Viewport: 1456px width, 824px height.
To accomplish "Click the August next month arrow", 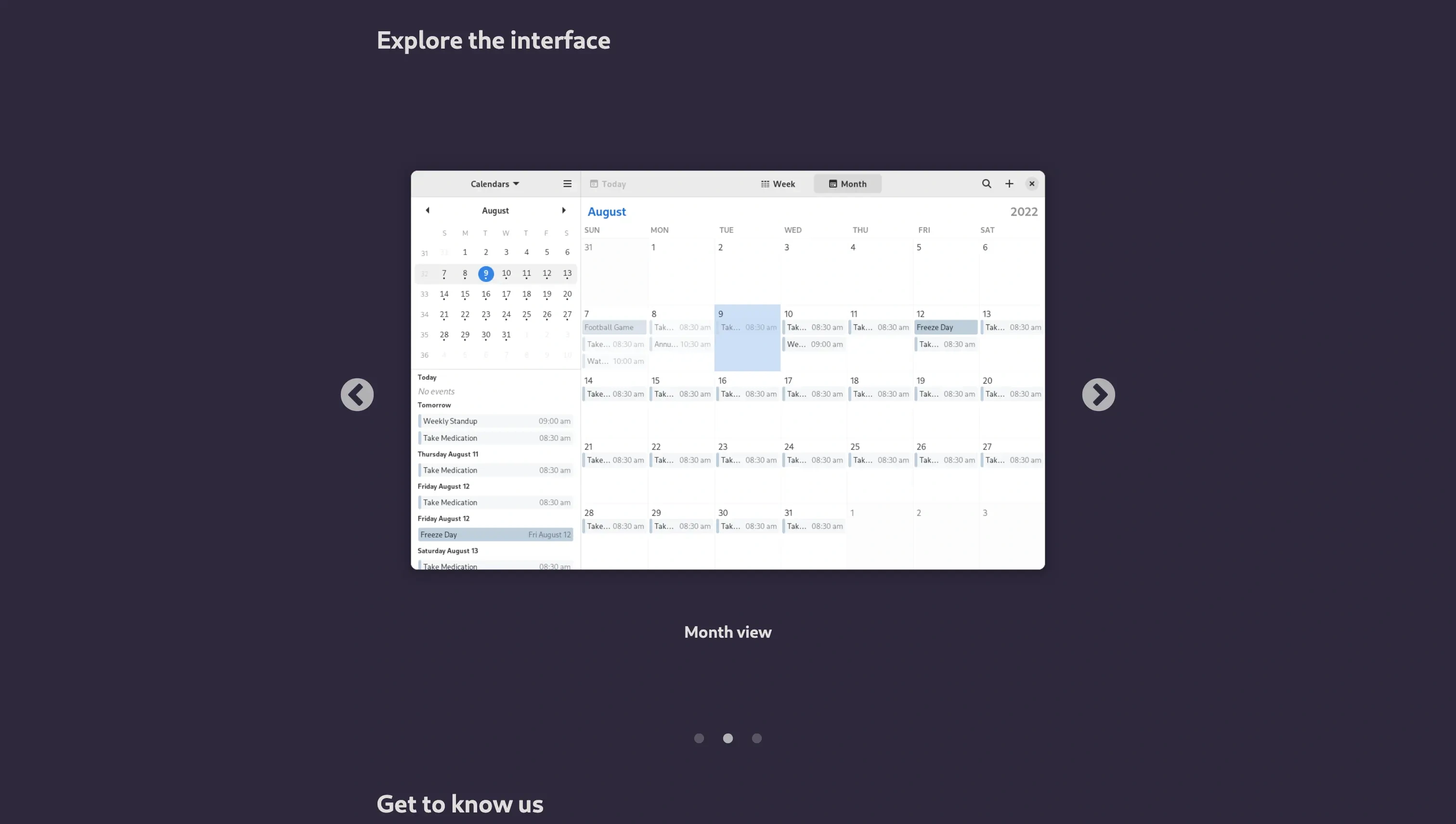I will [x=563, y=210].
